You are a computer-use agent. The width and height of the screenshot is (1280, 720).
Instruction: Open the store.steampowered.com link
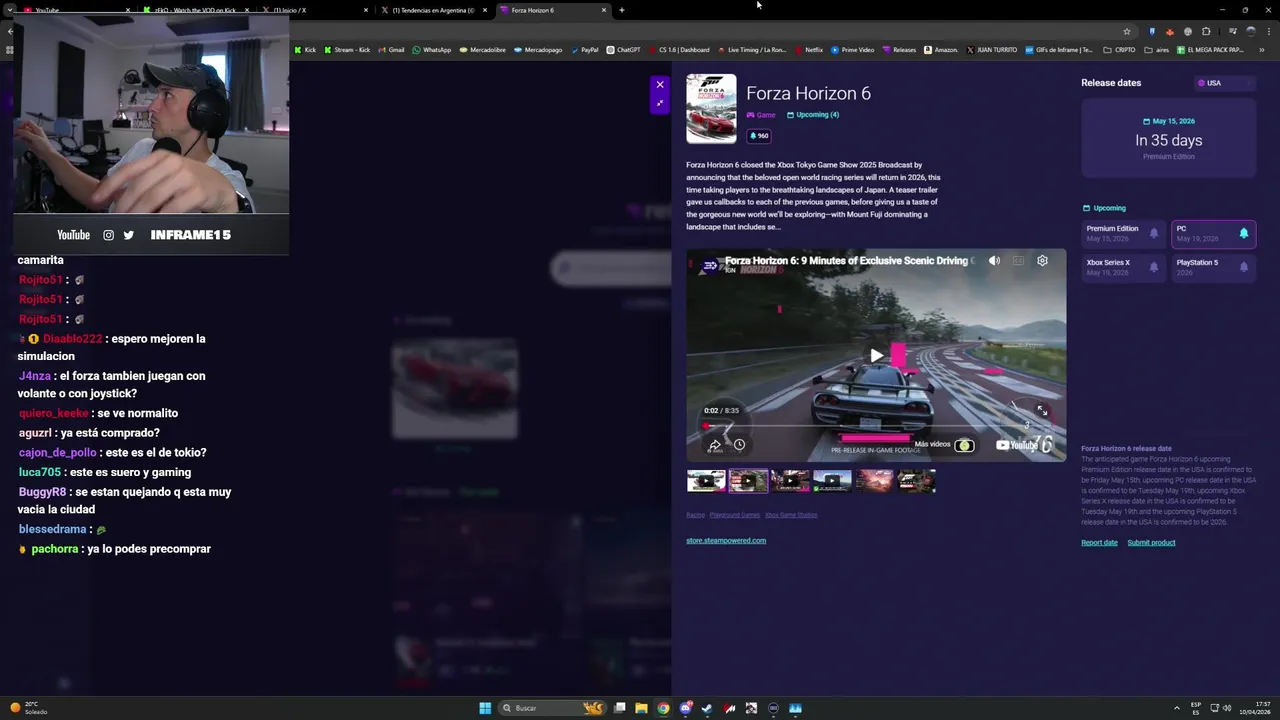coord(726,541)
